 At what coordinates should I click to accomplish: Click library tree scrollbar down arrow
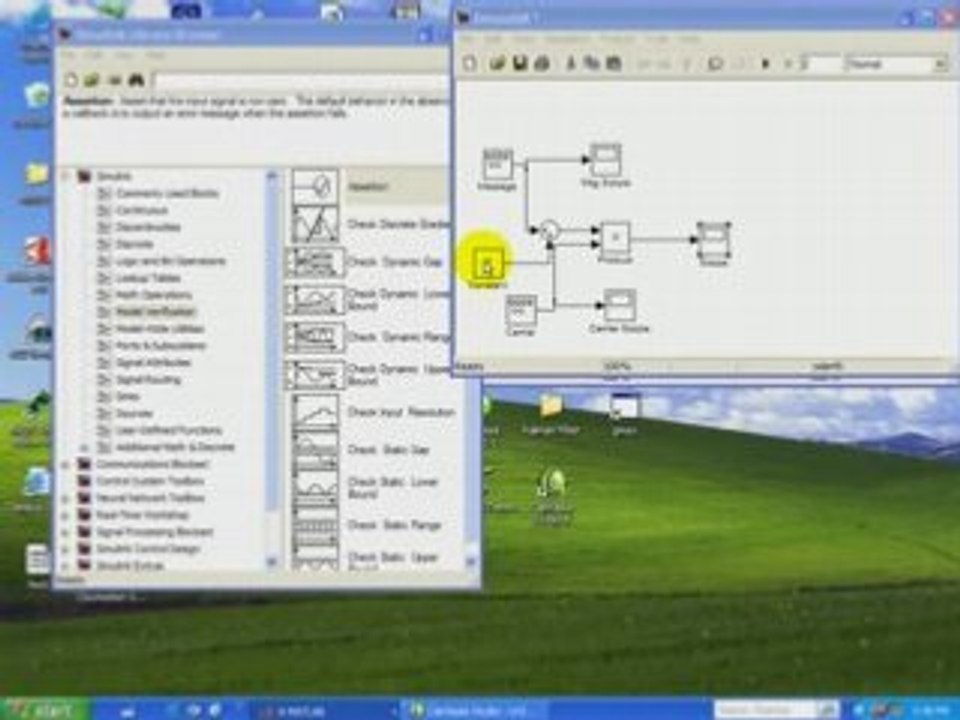click(x=272, y=561)
